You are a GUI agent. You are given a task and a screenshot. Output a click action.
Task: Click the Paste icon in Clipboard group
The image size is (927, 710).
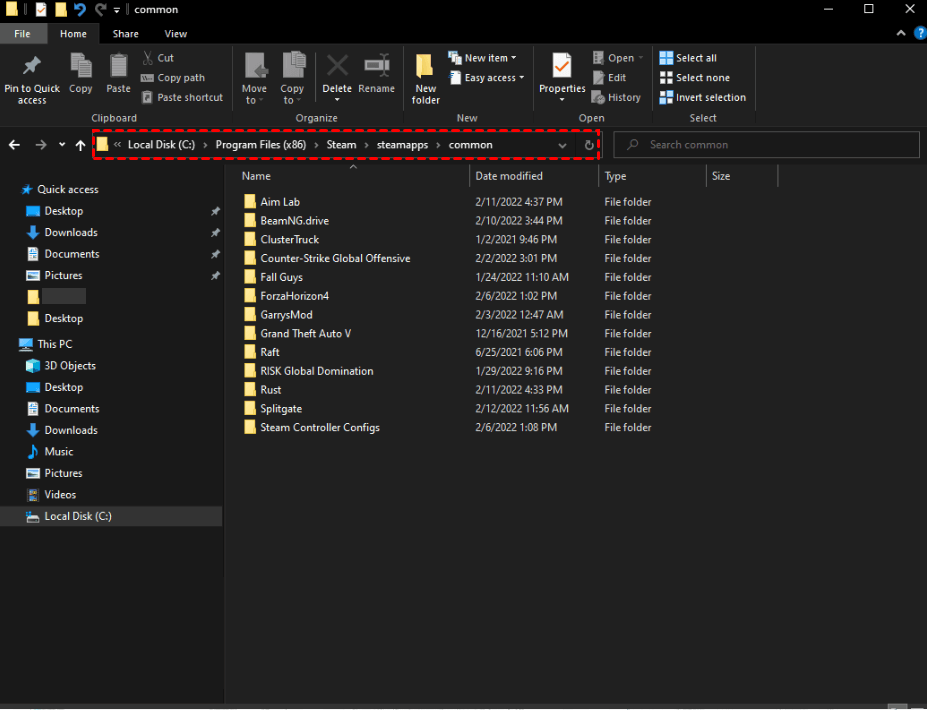point(119,68)
